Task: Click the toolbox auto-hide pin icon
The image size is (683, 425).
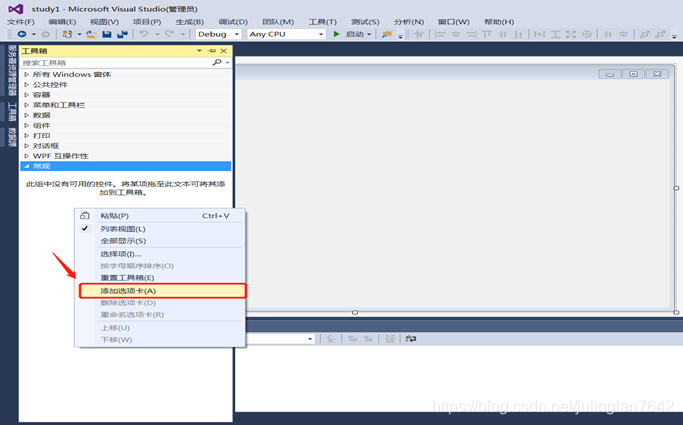Action: (212, 51)
